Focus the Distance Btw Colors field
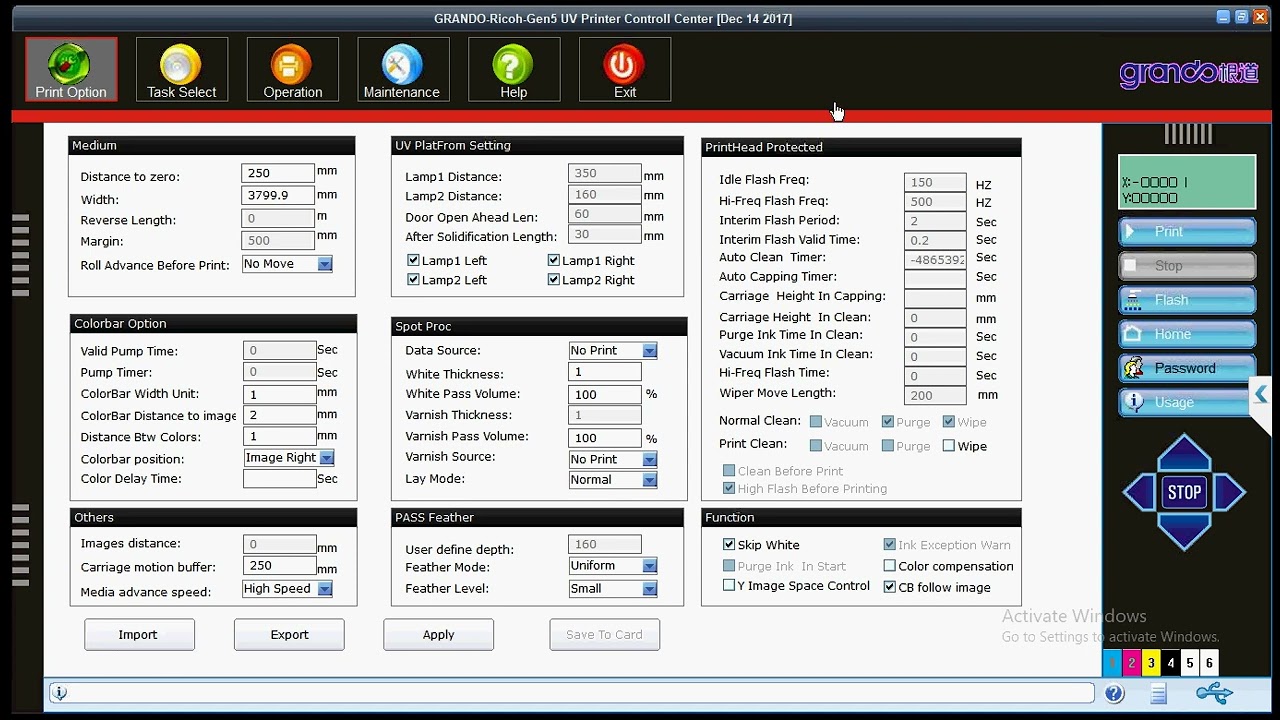The width and height of the screenshot is (1280, 720). click(280, 437)
